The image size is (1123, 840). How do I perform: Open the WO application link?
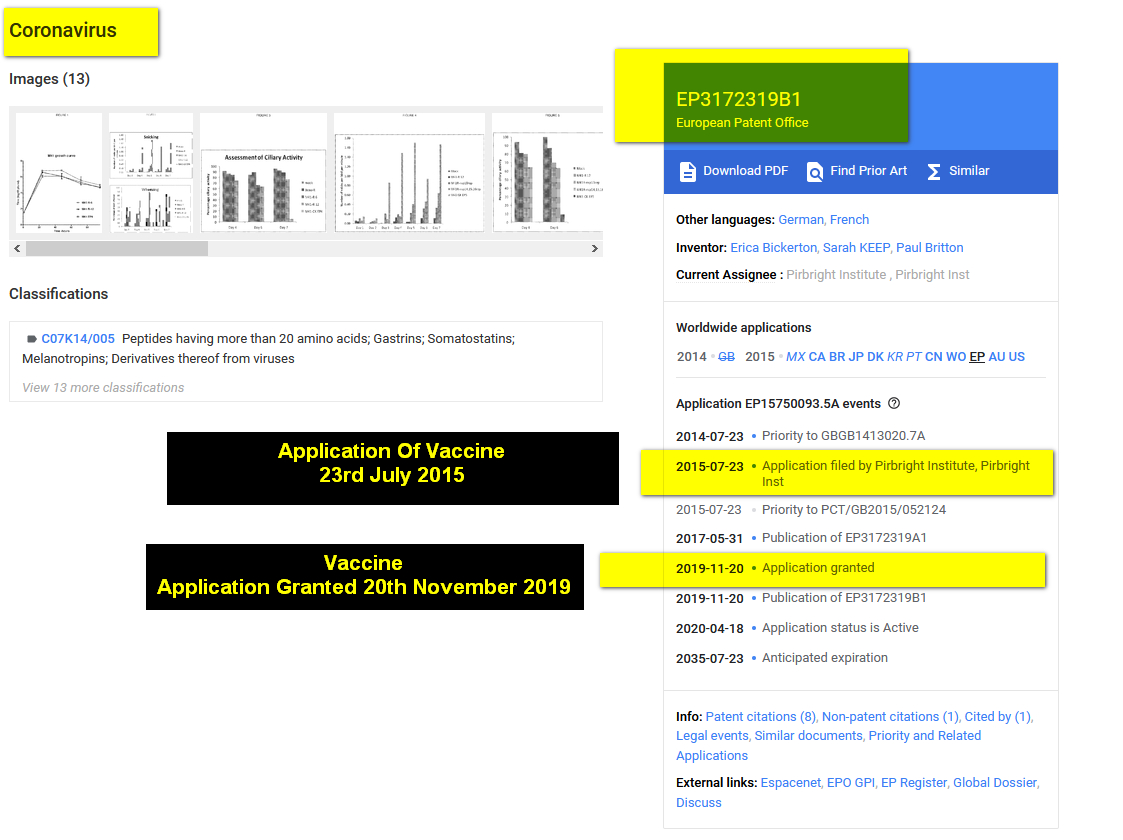[x=956, y=357]
